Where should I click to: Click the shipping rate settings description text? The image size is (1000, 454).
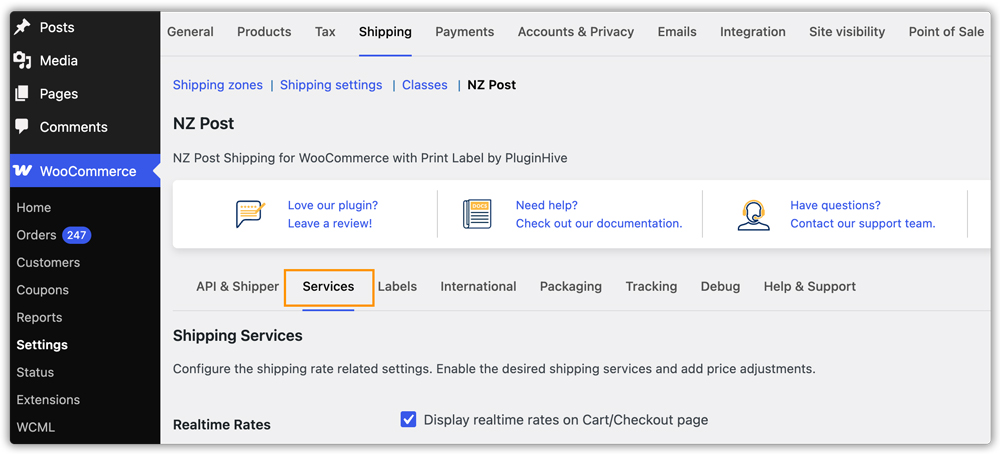(x=494, y=369)
